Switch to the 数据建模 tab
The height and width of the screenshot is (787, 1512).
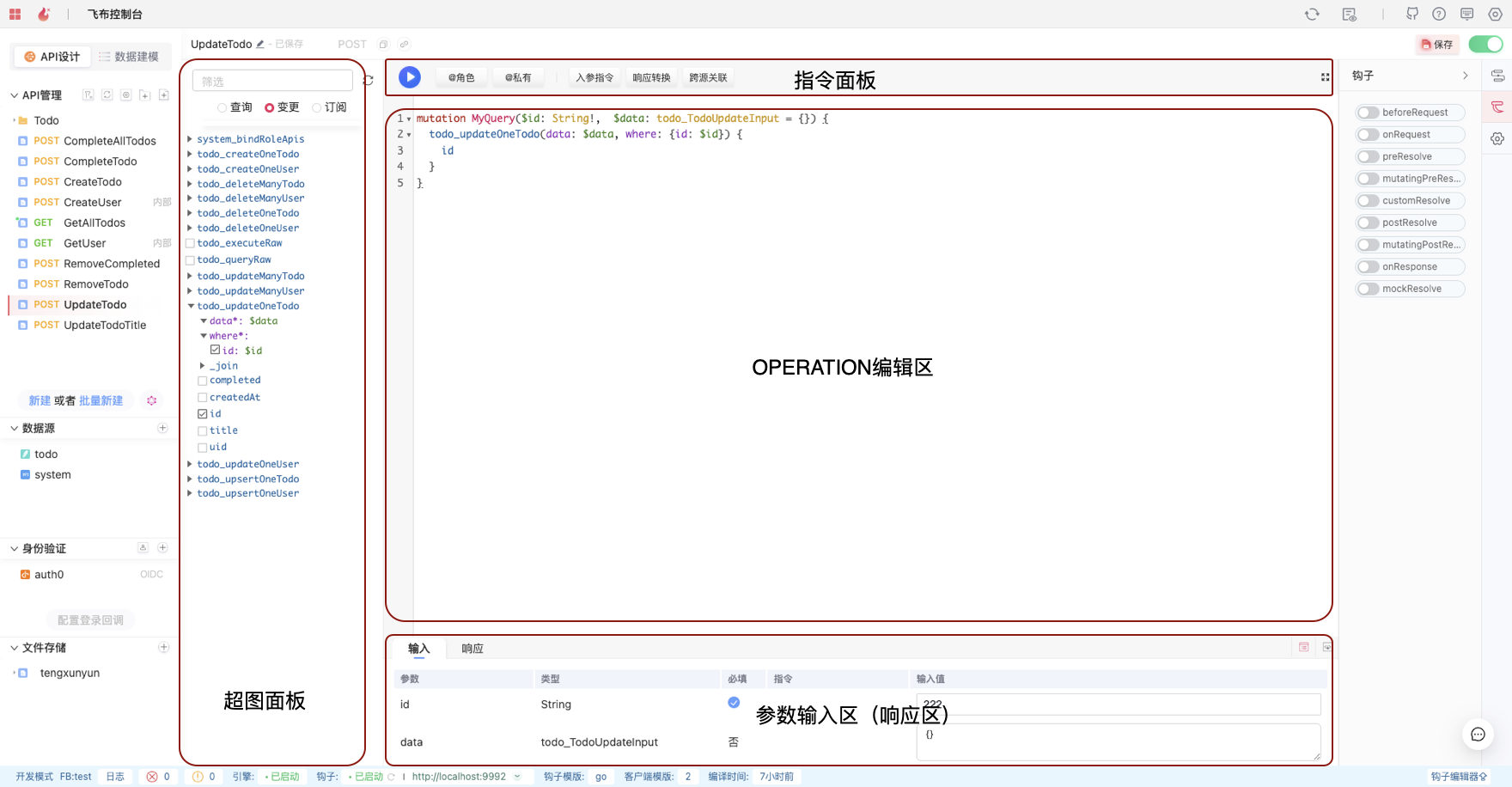coord(129,57)
